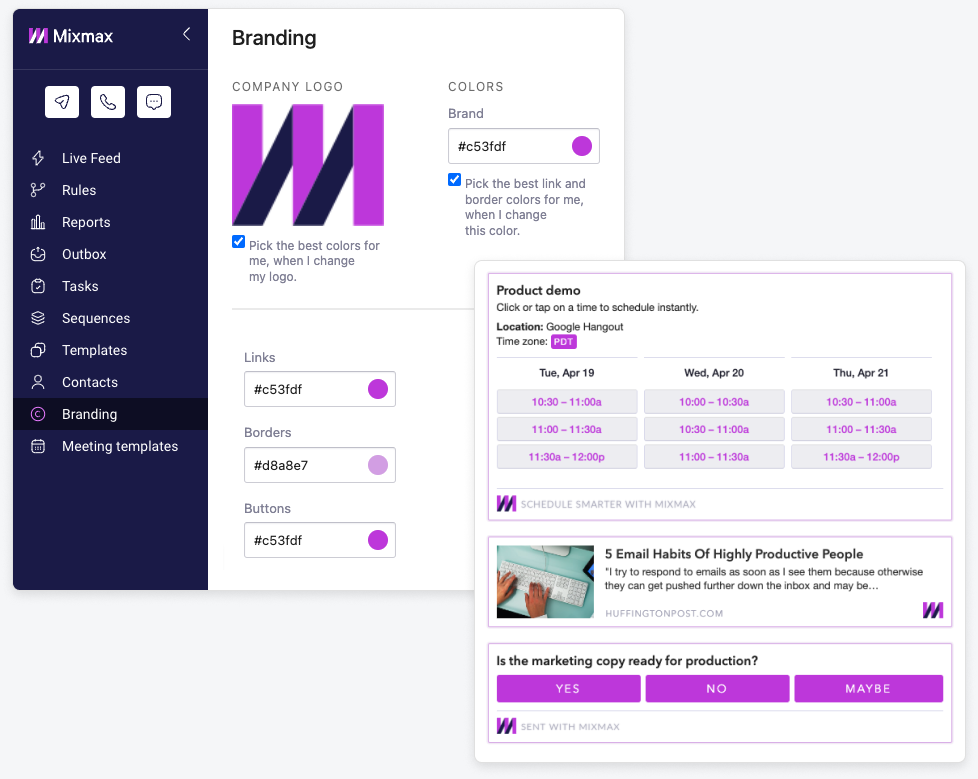Select Tasks in the sidebar

[110, 286]
